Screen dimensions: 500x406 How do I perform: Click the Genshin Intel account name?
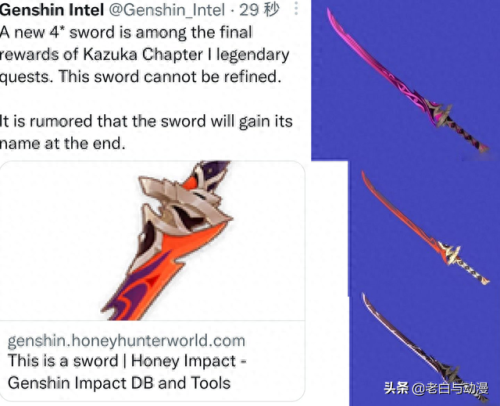pyautogui.click(x=52, y=10)
